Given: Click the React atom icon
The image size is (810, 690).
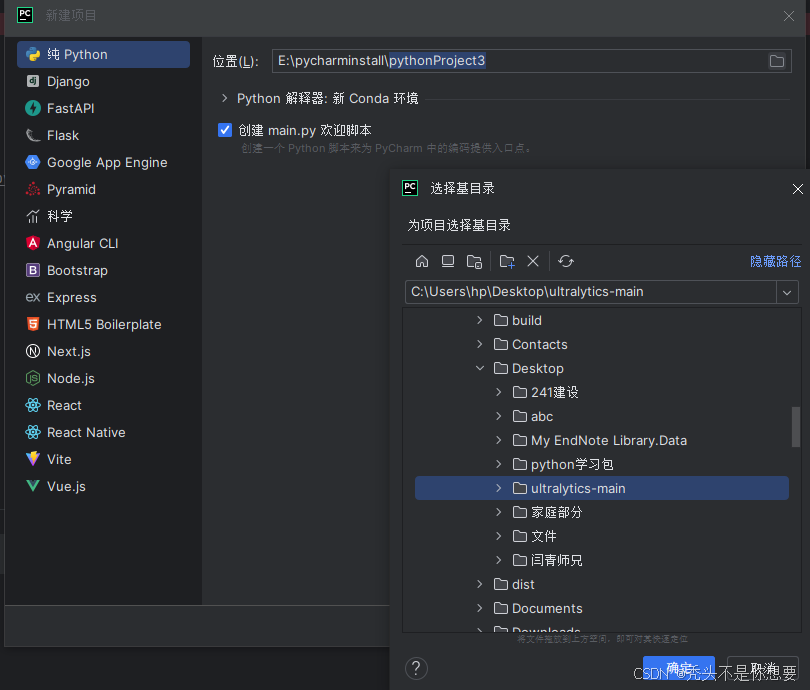Looking at the screenshot, I should click(x=33, y=405).
